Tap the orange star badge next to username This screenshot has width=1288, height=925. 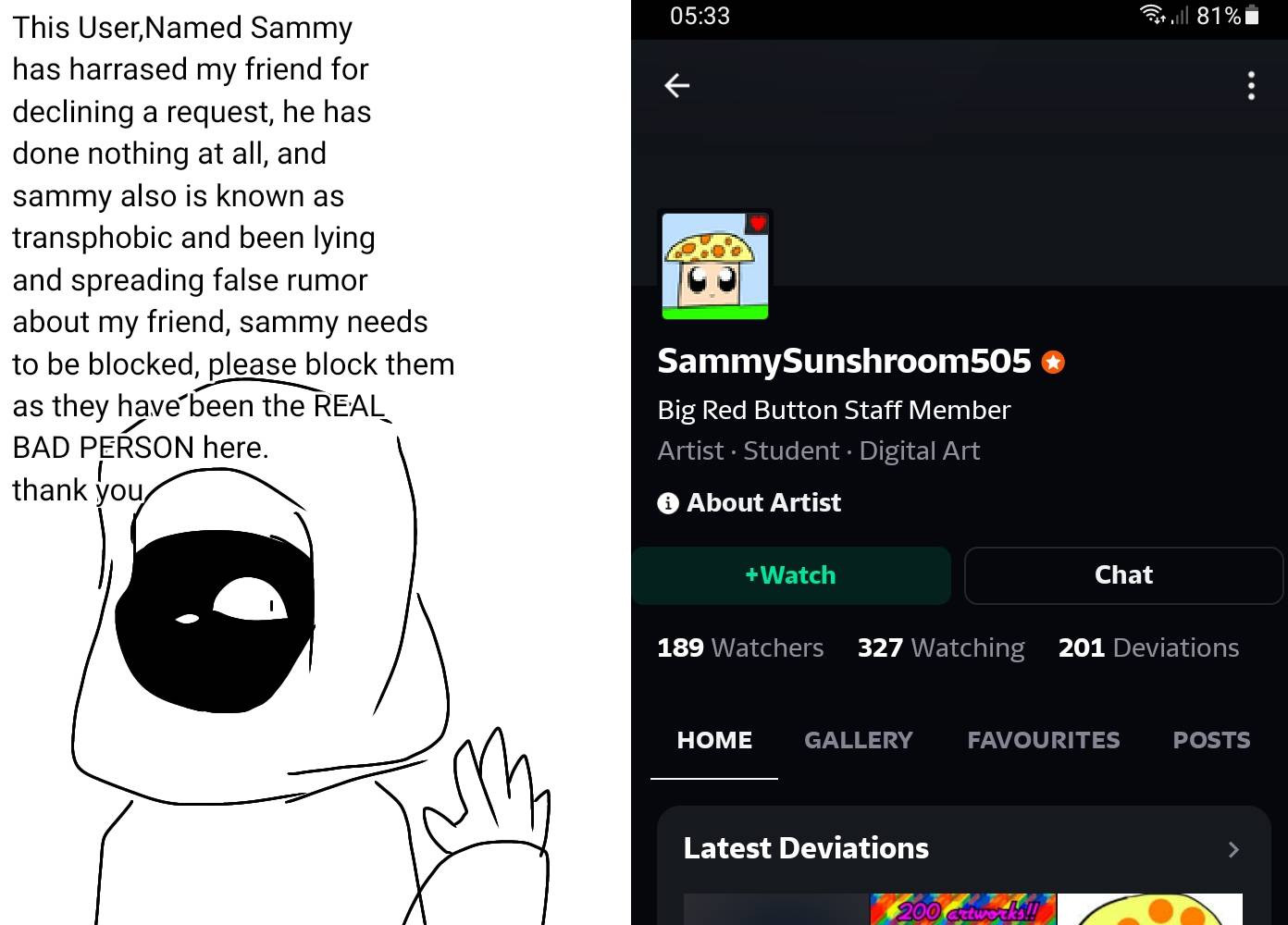point(1053,362)
